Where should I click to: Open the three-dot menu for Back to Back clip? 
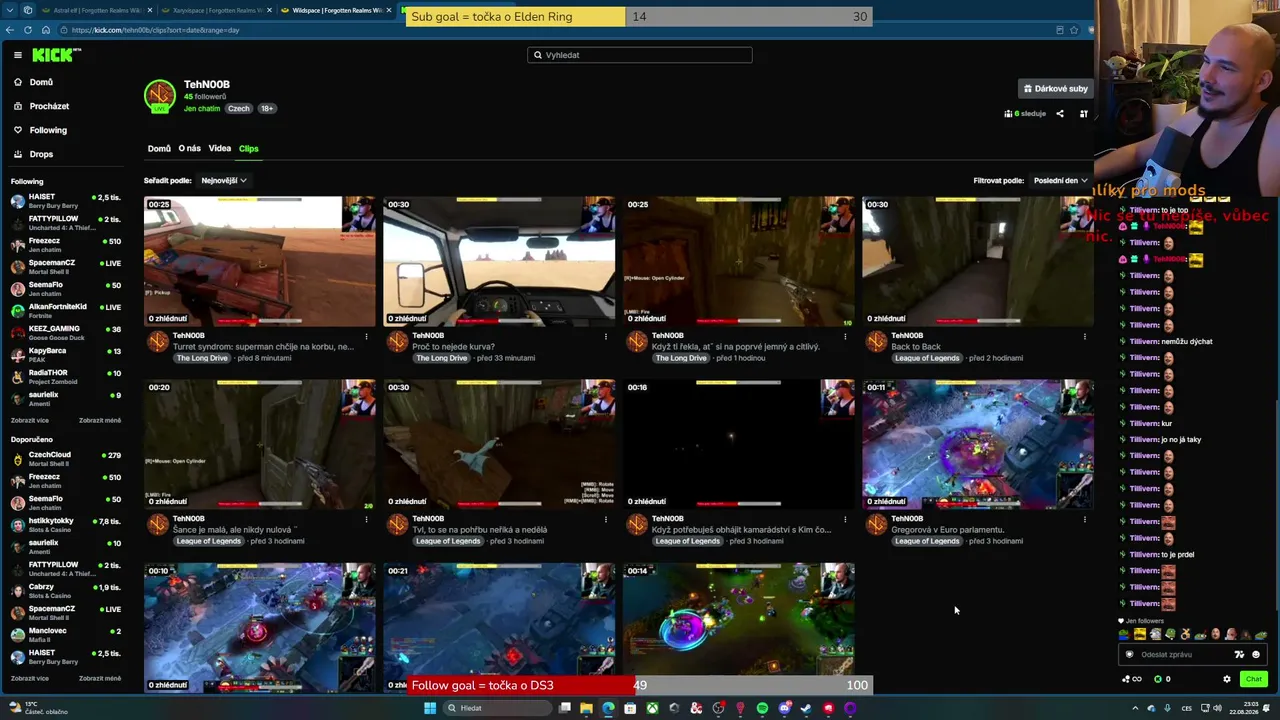coord(1085,336)
